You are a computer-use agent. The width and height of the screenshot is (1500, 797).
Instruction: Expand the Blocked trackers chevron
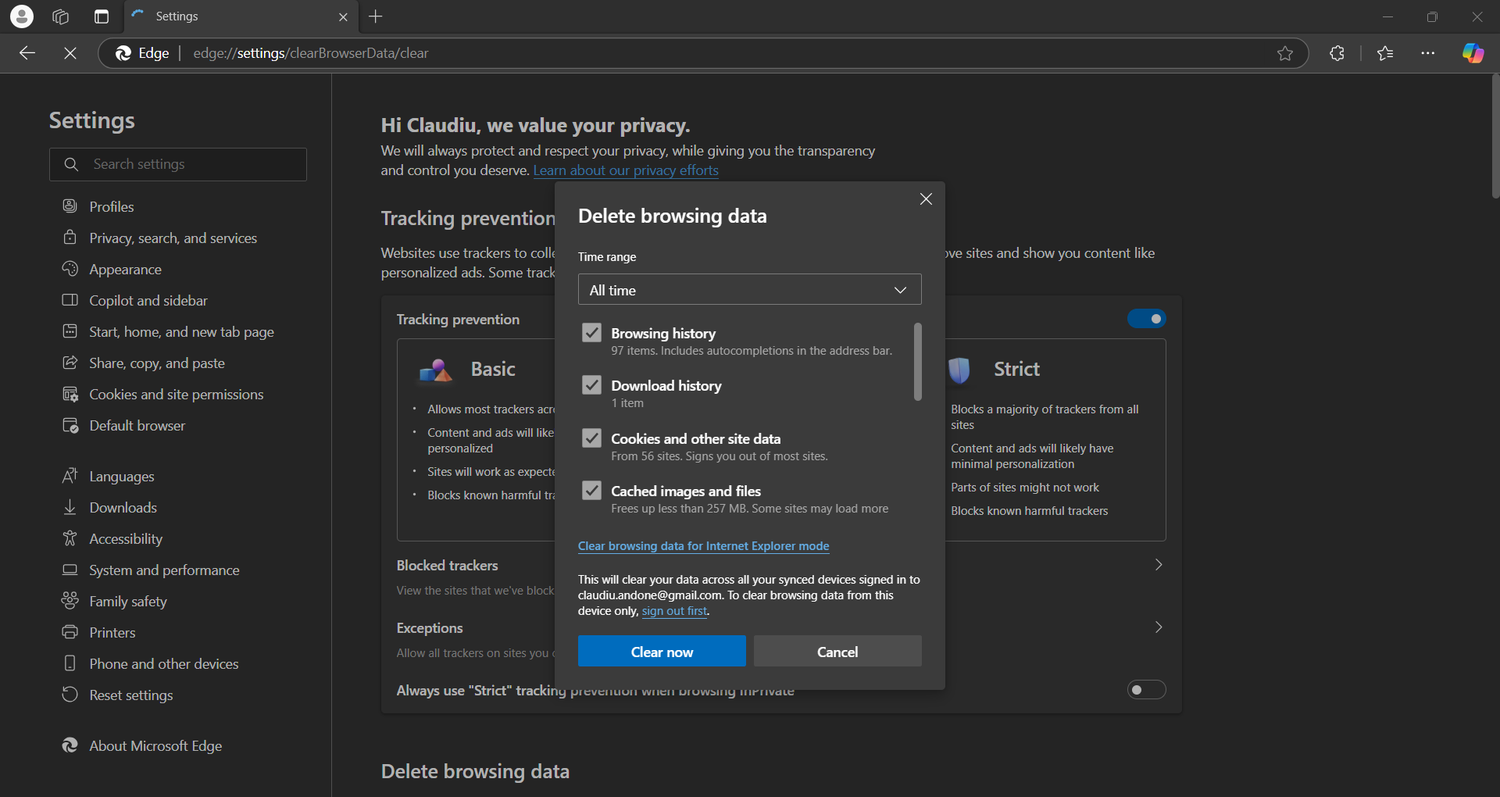[1158, 565]
